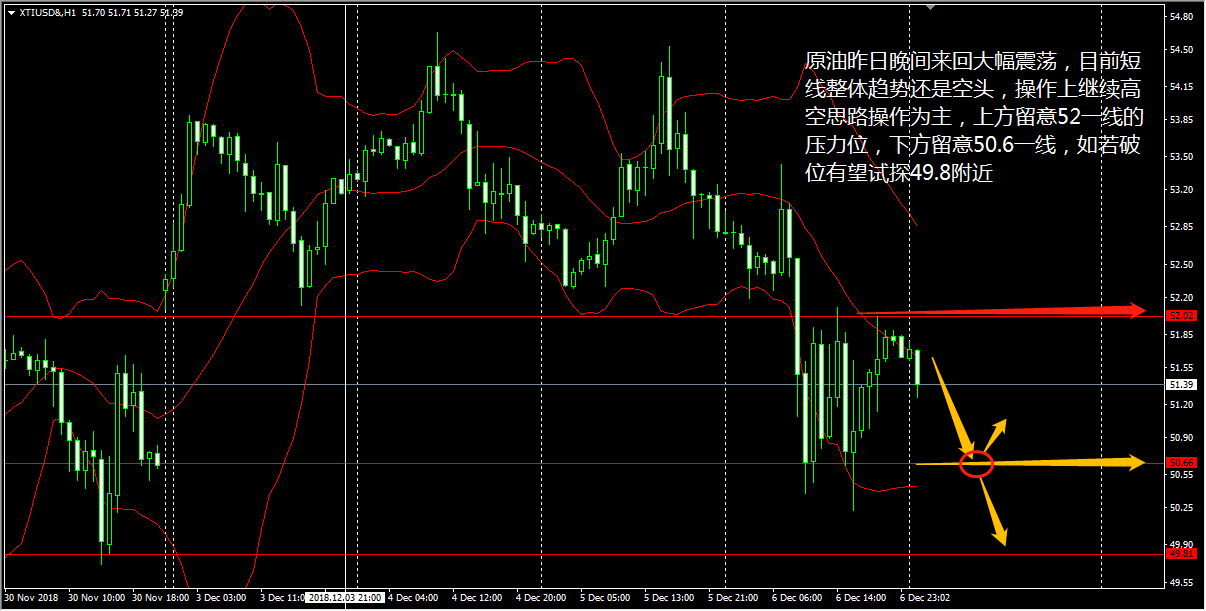Click the 54.50 price axis label
Viewport: 1206px width, 611px height.
point(1183,50)
